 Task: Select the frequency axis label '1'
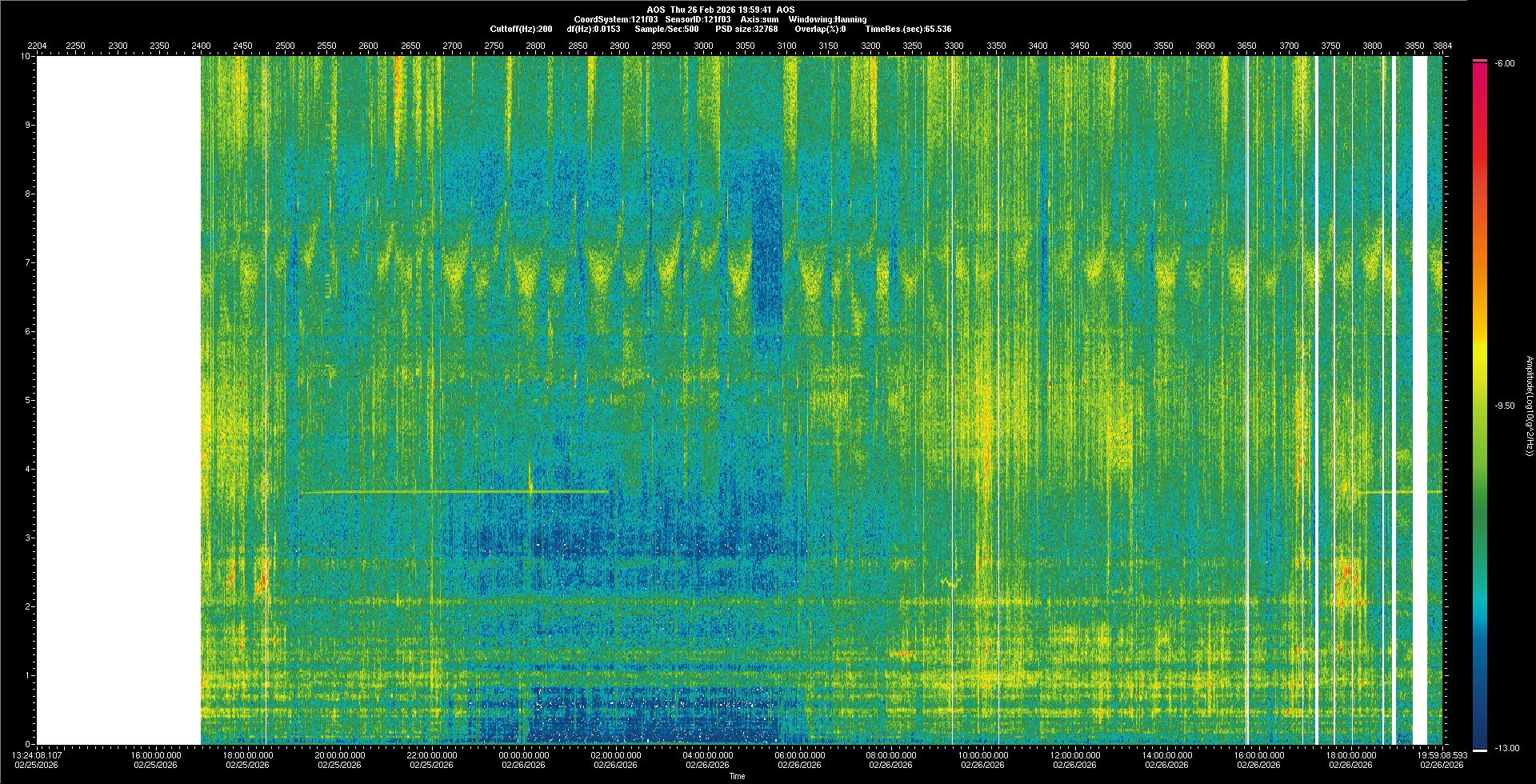[29, 676]
